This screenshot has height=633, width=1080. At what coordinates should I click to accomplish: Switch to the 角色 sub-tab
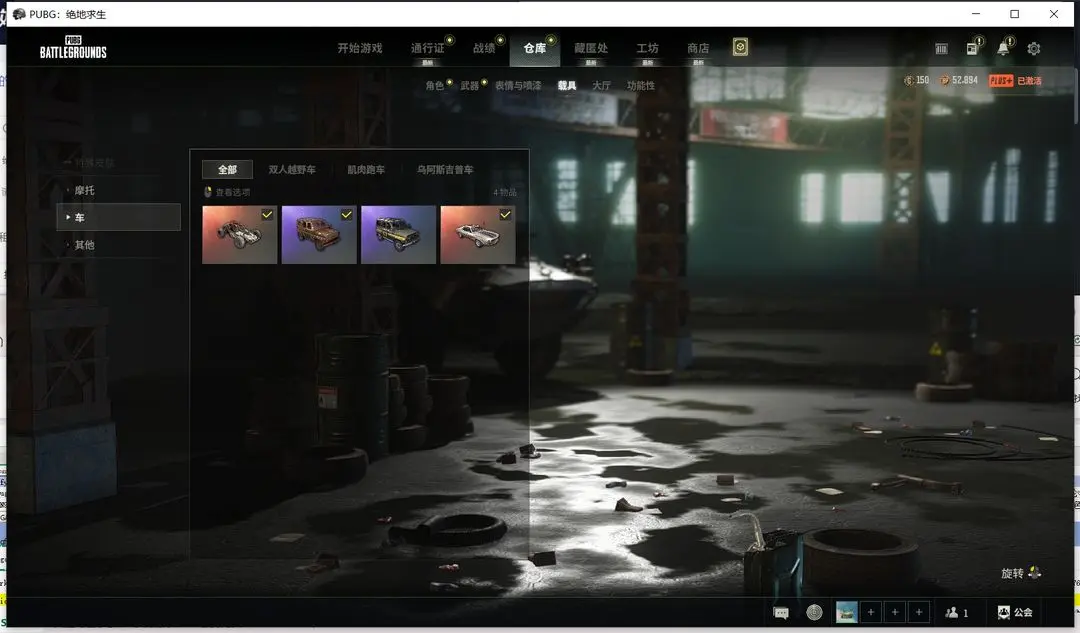pos(435,85)
